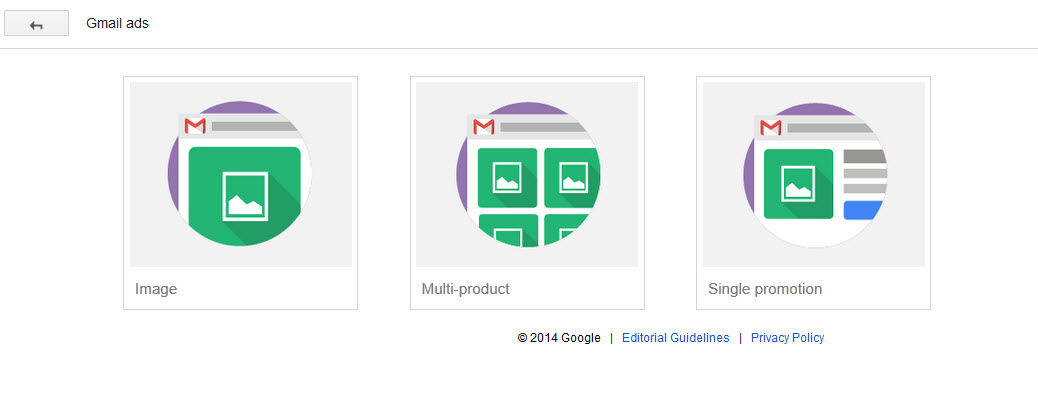The image size is (1038, 410).
Task: Click the "Single promotion" label text
Action: click(765, 289)
